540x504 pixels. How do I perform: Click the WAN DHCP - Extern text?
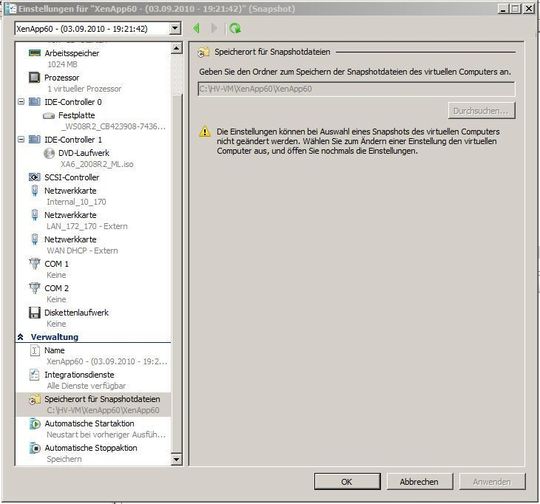(82, 251)
